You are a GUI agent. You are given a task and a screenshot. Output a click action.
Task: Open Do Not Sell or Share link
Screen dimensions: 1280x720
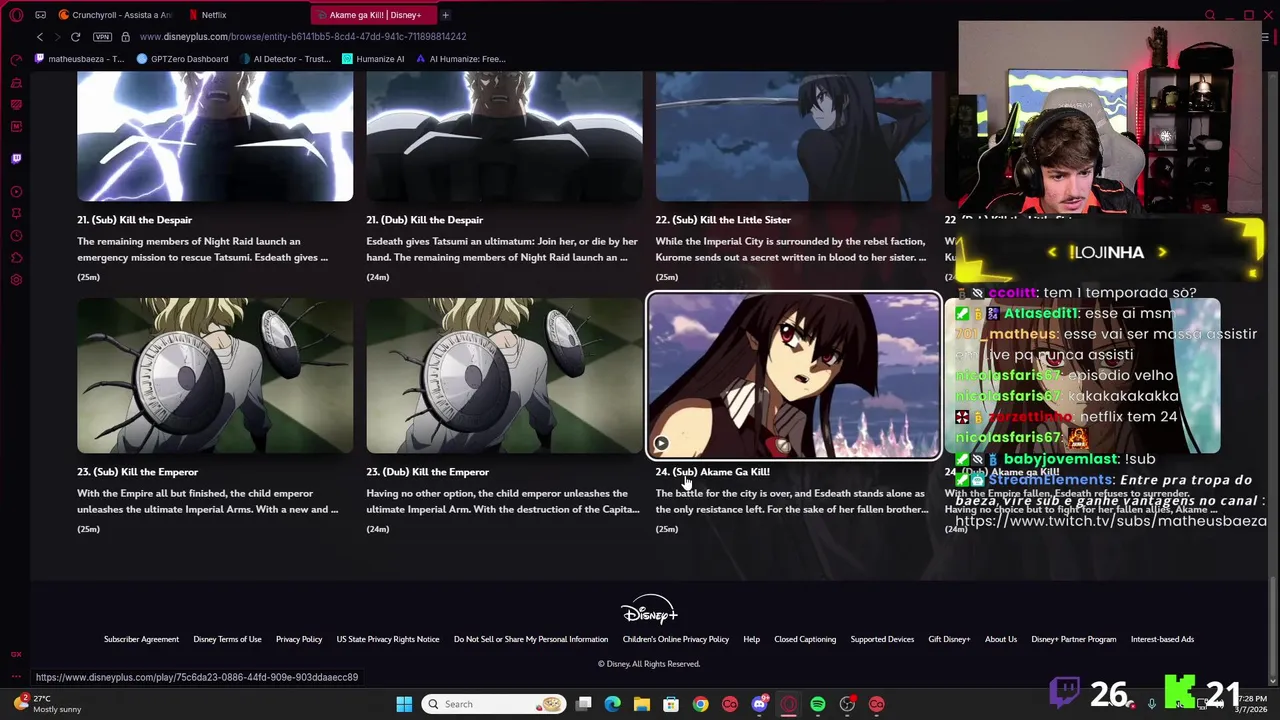click(531, 640)
